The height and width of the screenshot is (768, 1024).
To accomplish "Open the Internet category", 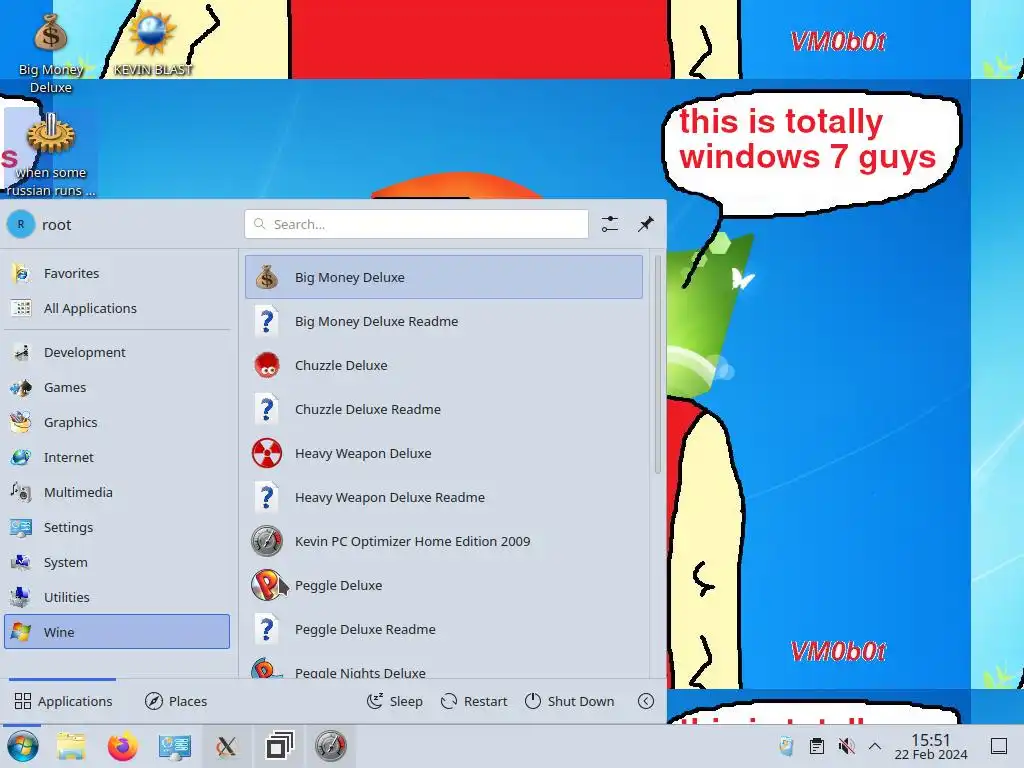I will [117, 457].
